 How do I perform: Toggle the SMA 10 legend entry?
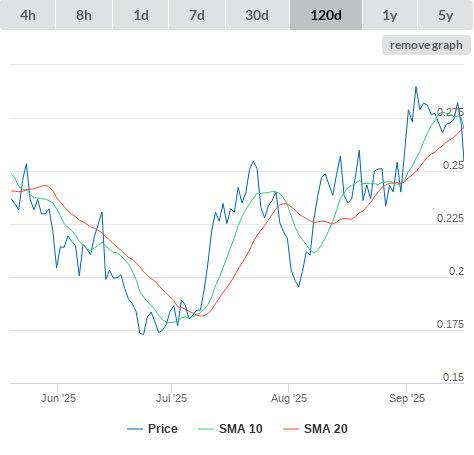coord(230,429)
